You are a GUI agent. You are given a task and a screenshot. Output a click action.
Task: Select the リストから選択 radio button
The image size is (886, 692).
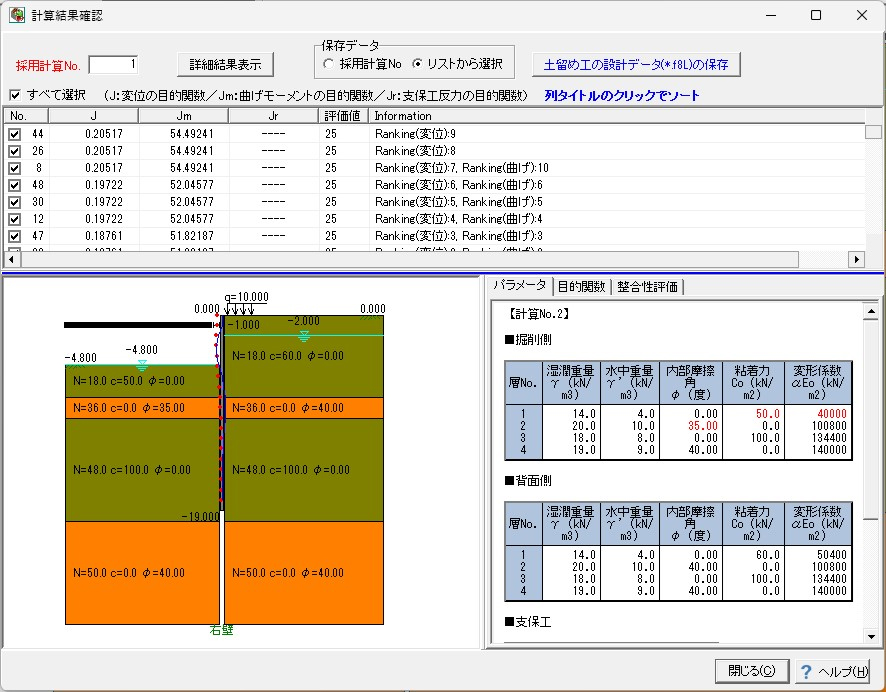(417, 64)
